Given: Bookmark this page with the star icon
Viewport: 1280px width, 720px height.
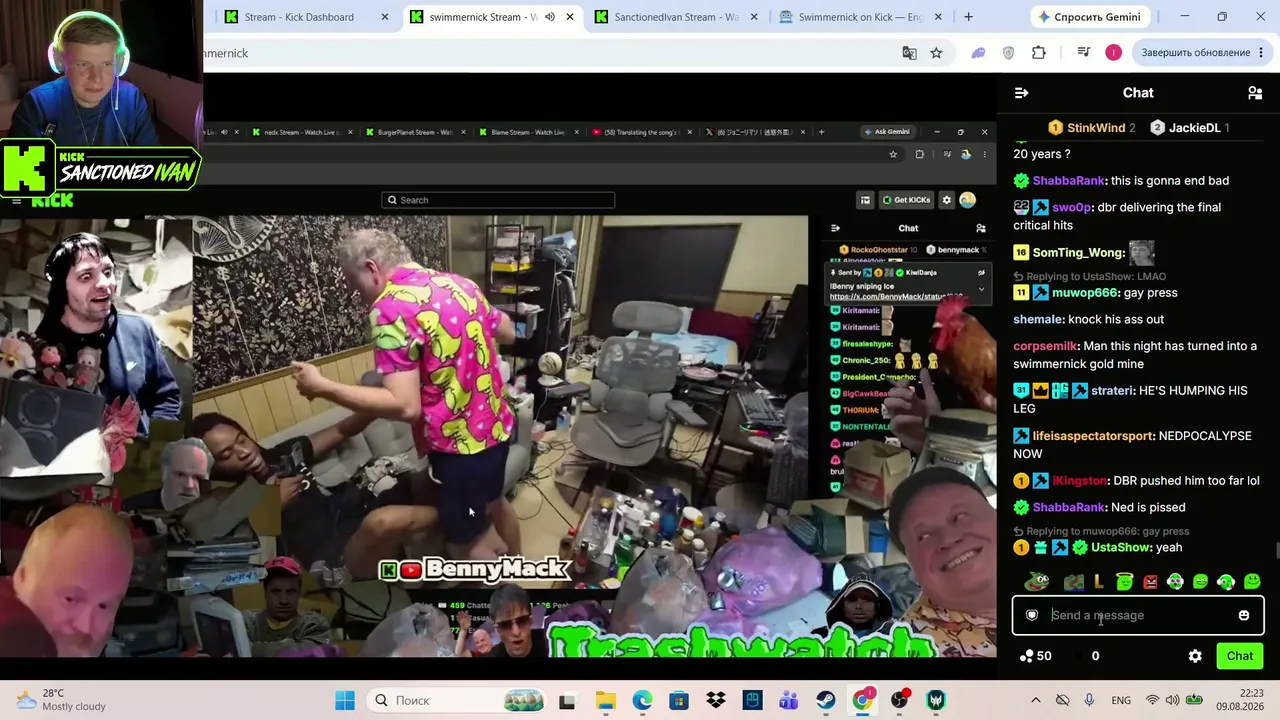Looking at the screenshot, I should pos(936,53).
